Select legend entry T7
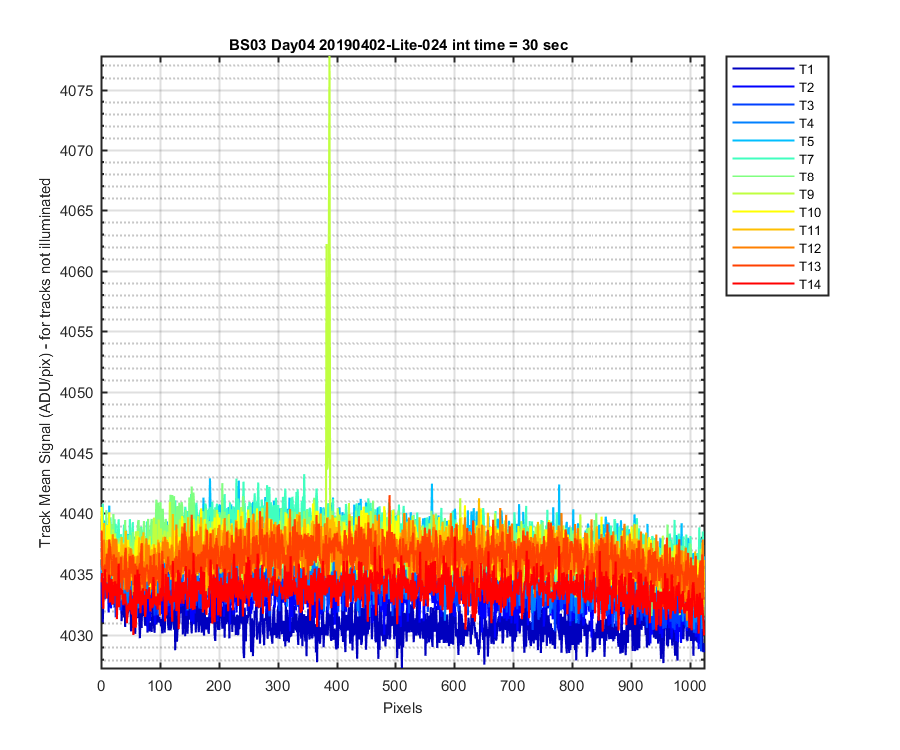 [x=777, y=159]
